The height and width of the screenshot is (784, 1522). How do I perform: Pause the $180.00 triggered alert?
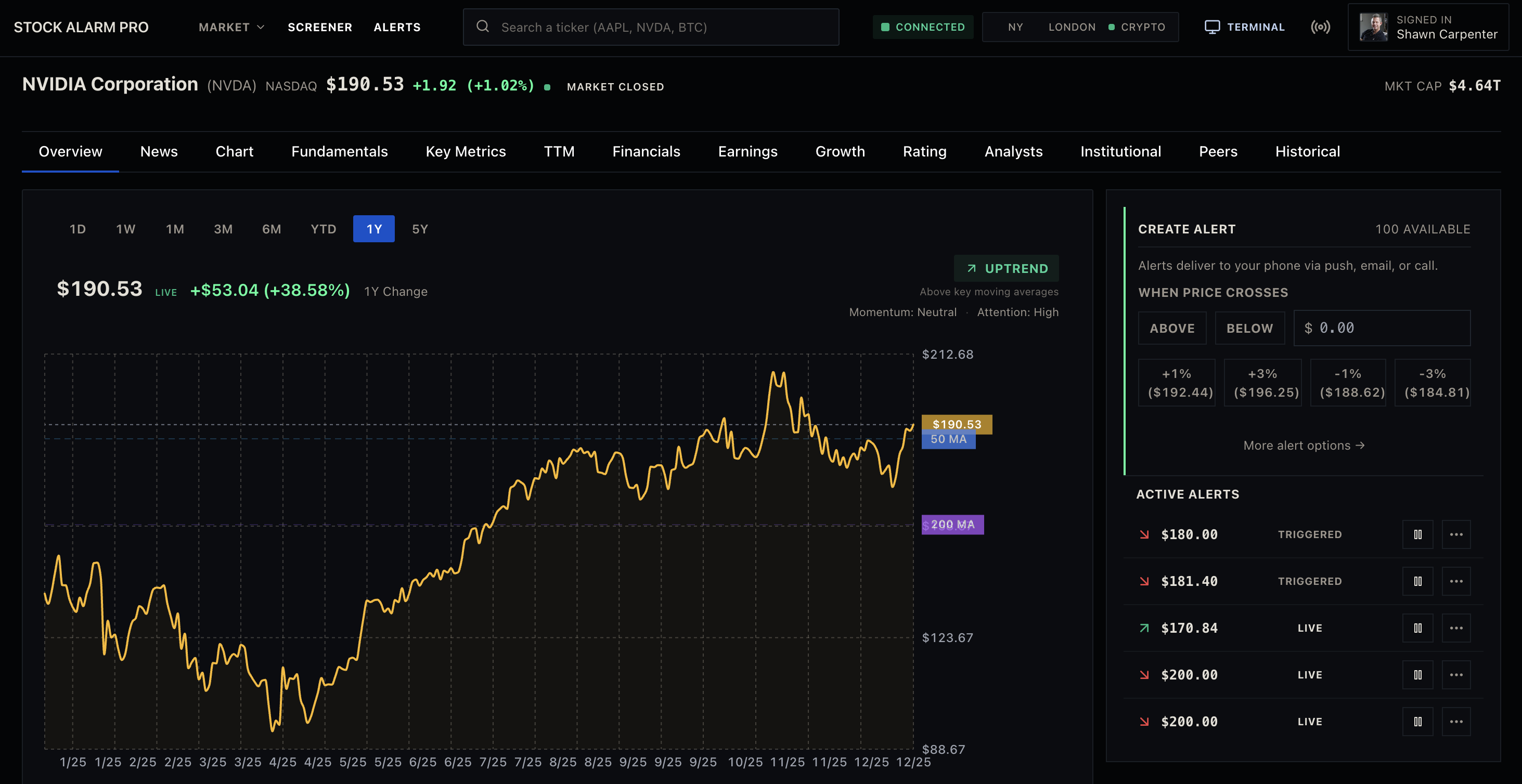1417,534
